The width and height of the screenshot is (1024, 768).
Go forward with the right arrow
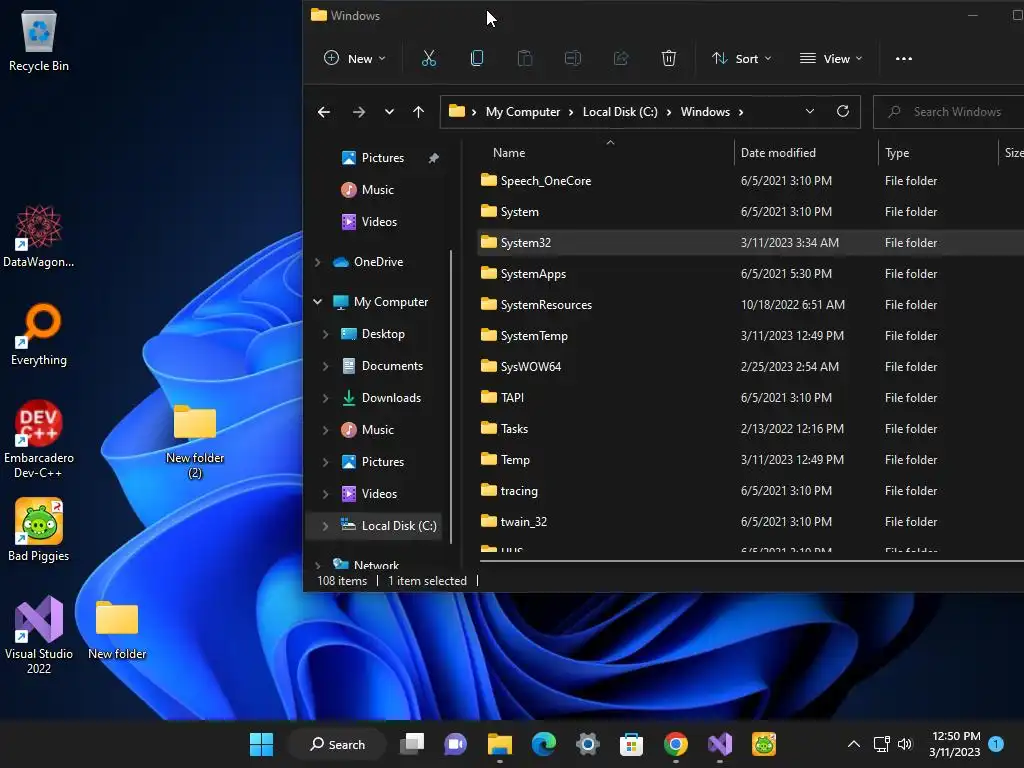[x=359, y=112]
